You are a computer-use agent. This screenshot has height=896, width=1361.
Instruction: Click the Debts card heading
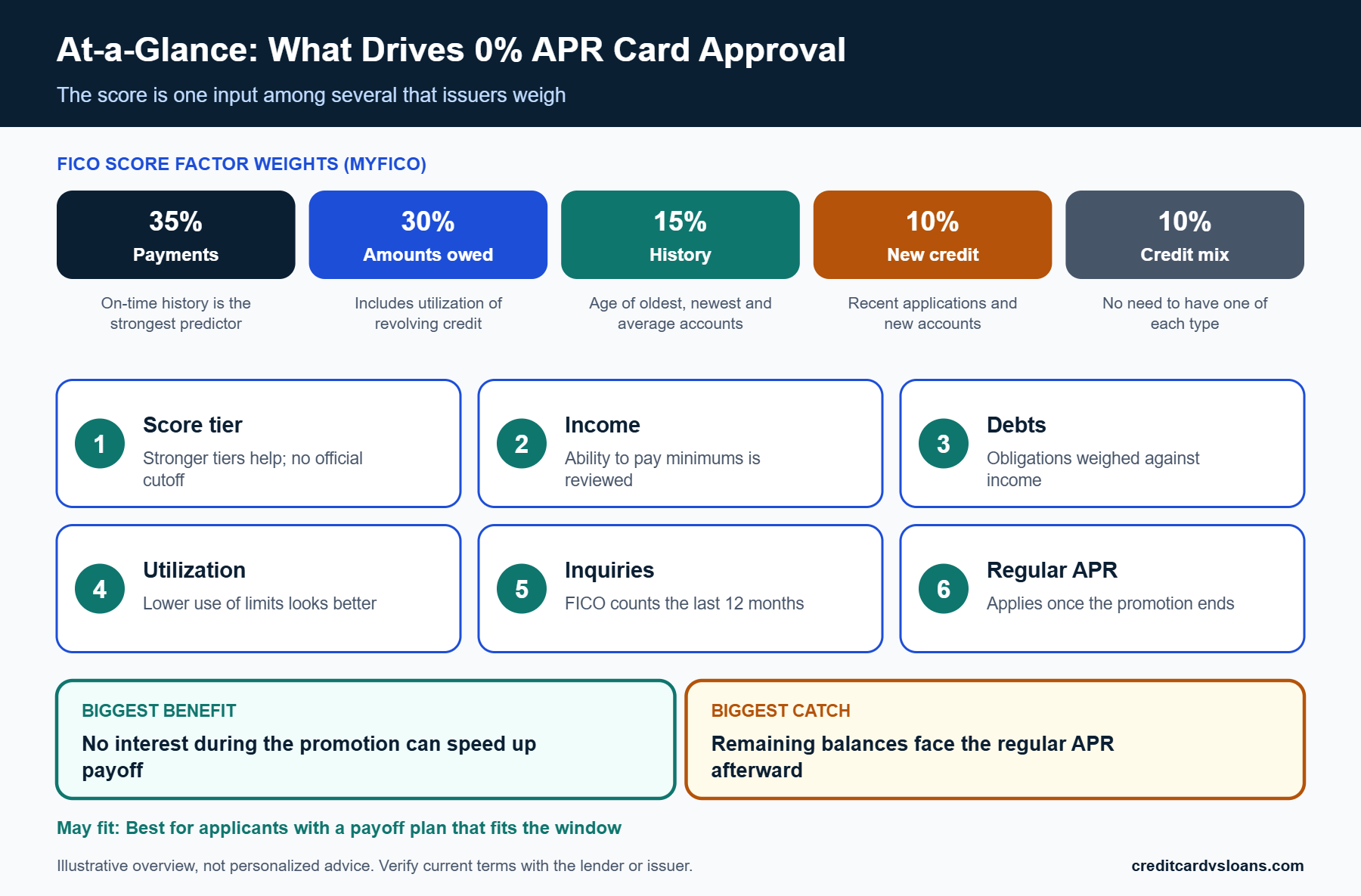[1016, 425]
